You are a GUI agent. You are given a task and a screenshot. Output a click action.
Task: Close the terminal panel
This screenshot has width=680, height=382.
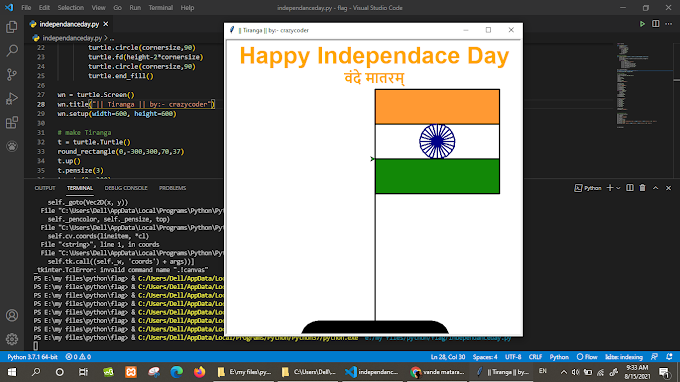[x=668, y=188]
